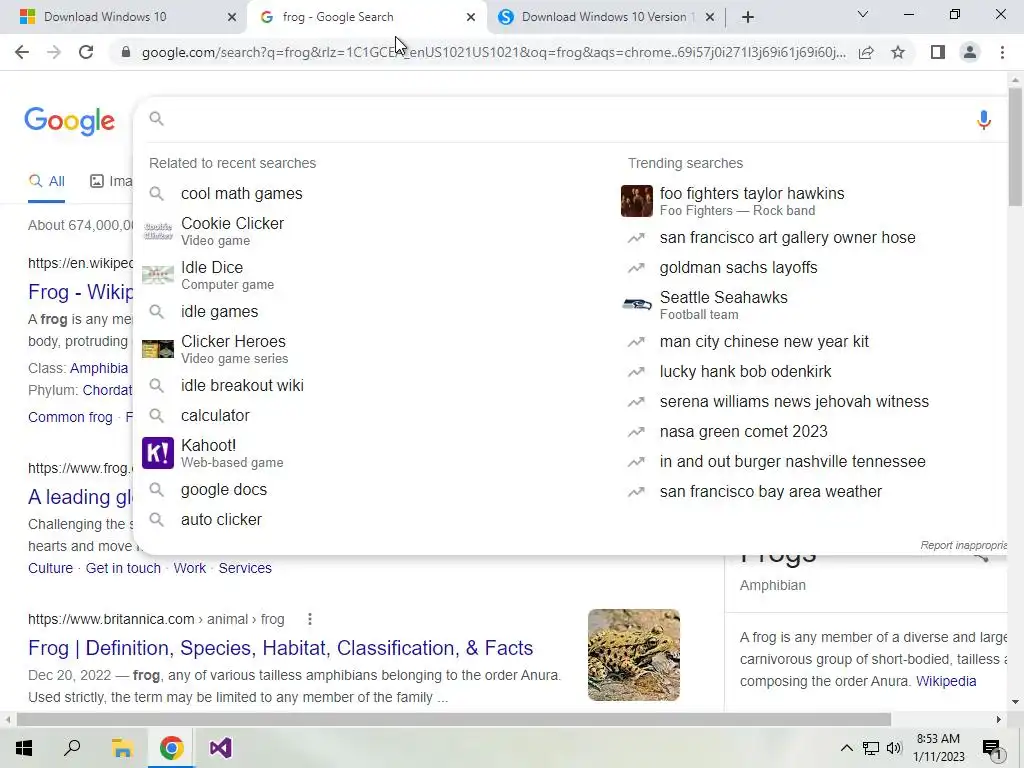This screenshot has width=1024, height=768.
Task: Choose 'Clicker Heroes' suggestion
Action: (x=371, y=349)
